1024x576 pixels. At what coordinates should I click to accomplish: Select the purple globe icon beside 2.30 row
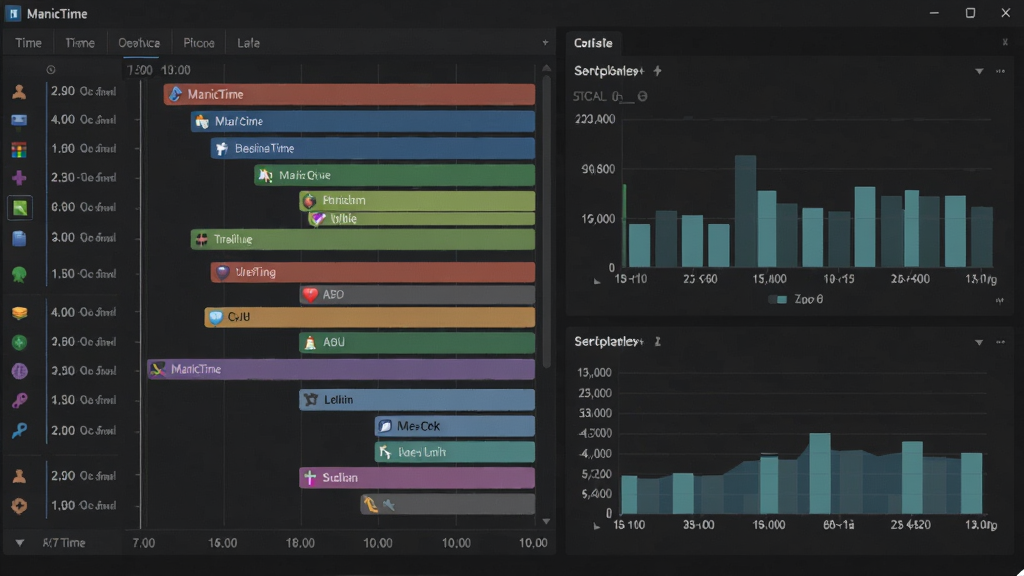[x=20, y=371]
